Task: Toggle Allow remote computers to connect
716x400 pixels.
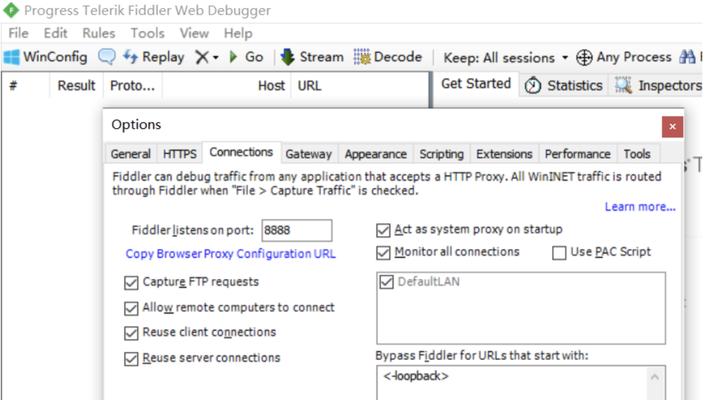Action: pos(131,308)
